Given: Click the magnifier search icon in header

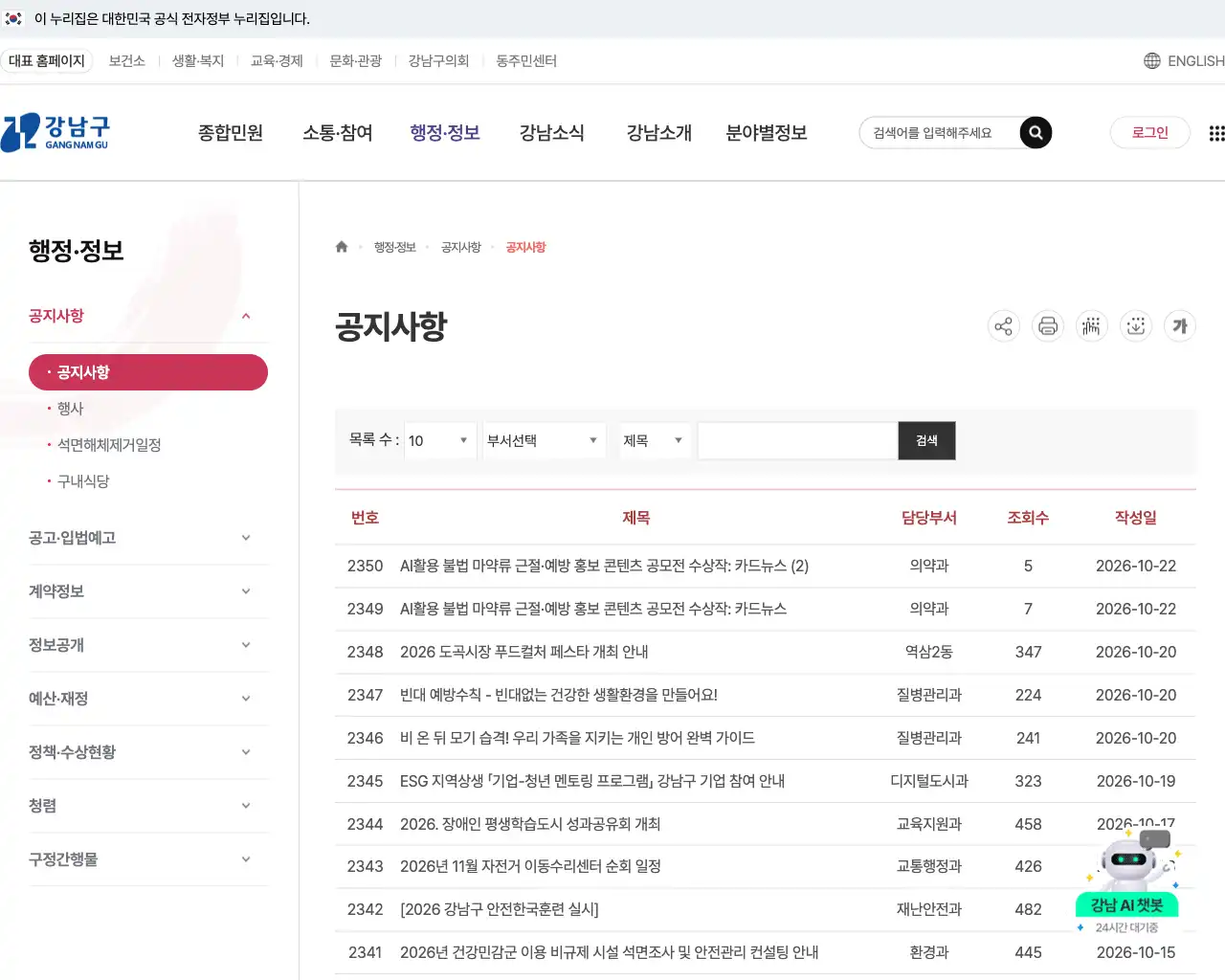Looking at the screenshot, I should coord(1036,133).
